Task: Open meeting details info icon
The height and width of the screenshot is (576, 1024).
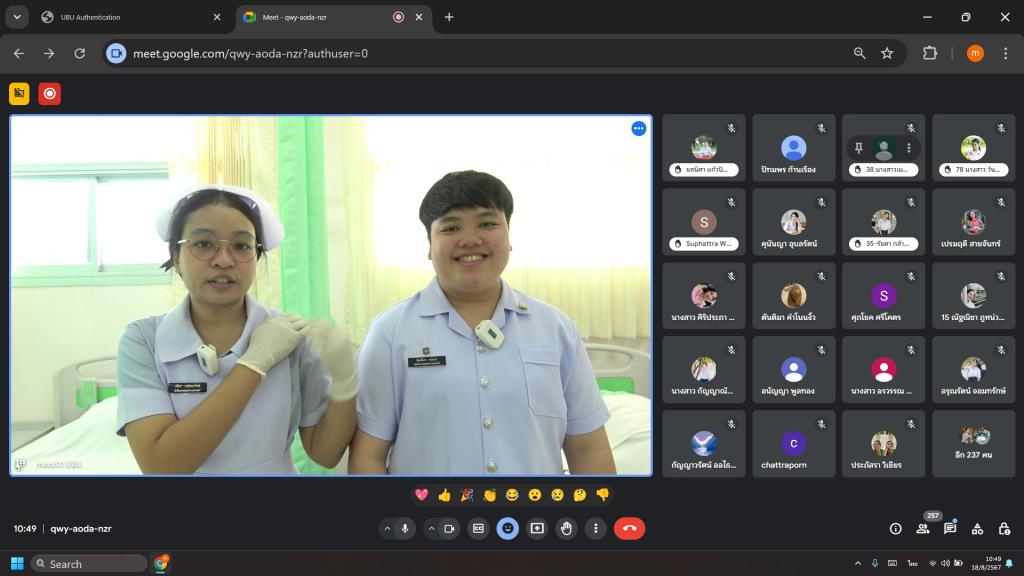Action: pyautogui.click(x=895, y=528)
